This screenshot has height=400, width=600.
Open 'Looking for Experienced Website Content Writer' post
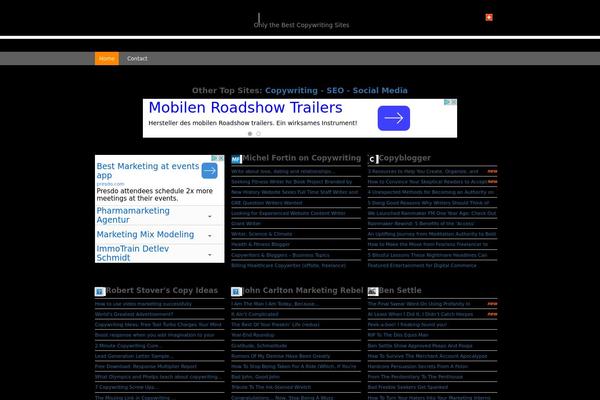coord(289,213)
